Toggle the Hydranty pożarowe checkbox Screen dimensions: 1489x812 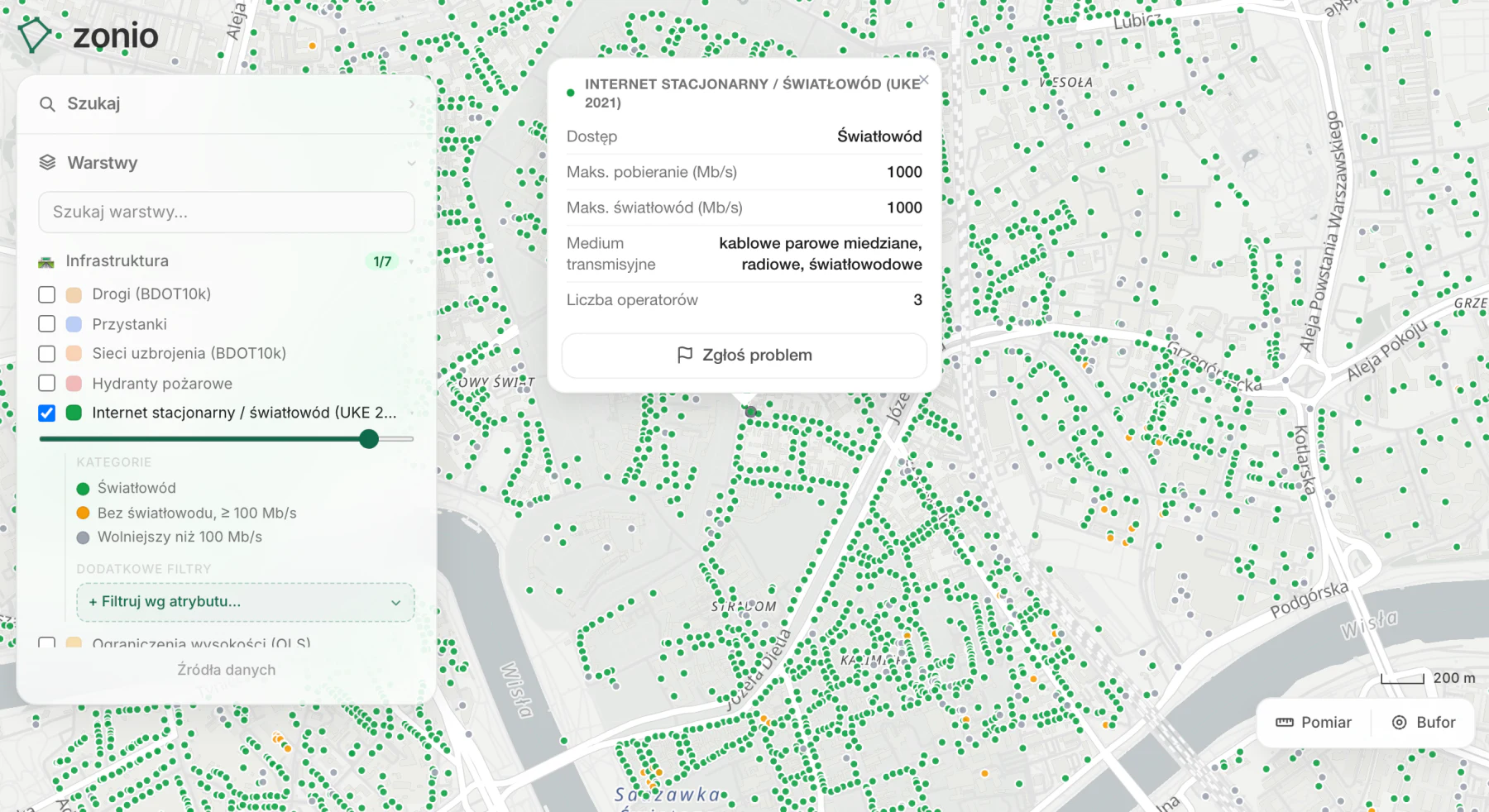coord(47,384)
